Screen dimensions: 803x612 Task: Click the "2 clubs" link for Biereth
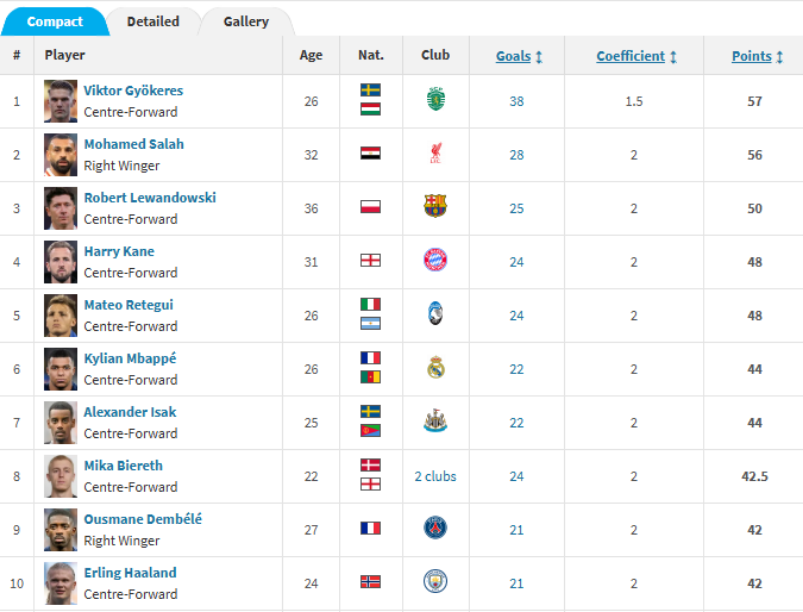tap(435, 476)
